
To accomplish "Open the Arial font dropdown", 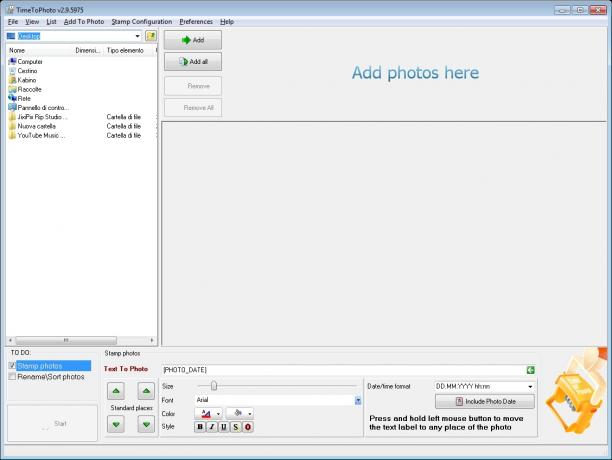I will point(358,400).
